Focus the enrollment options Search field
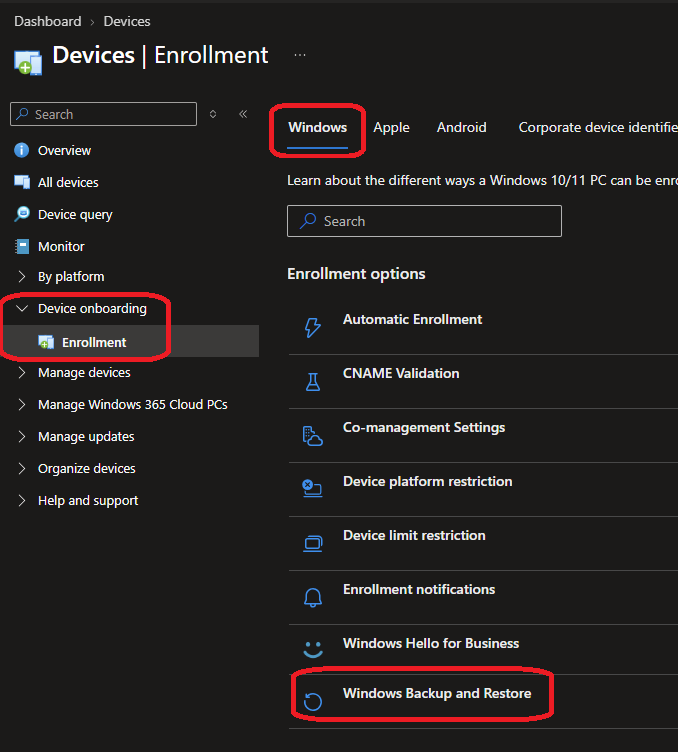678x752 pixels. 424,221
